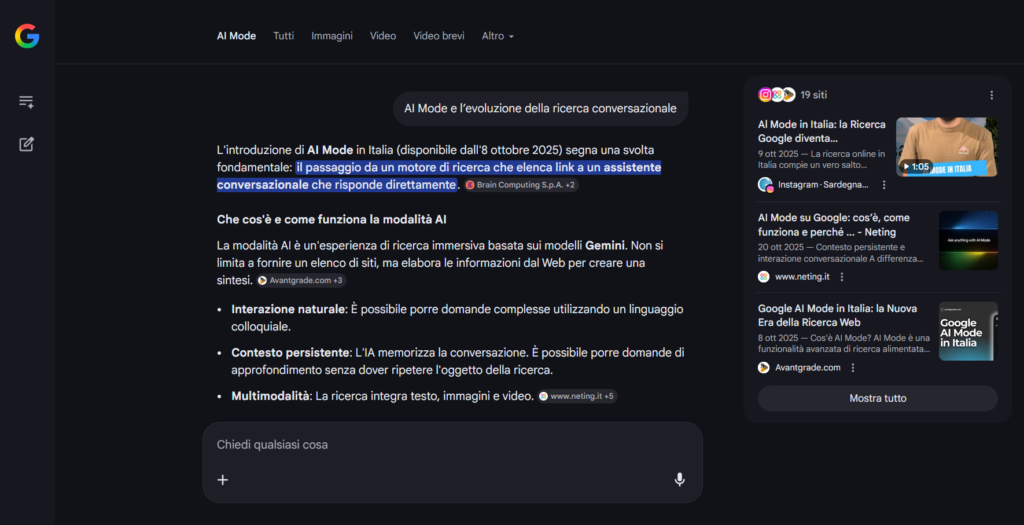The image size is (1024, 525).
Task: Click the Google logo in the sidebar
Action: 27,36
